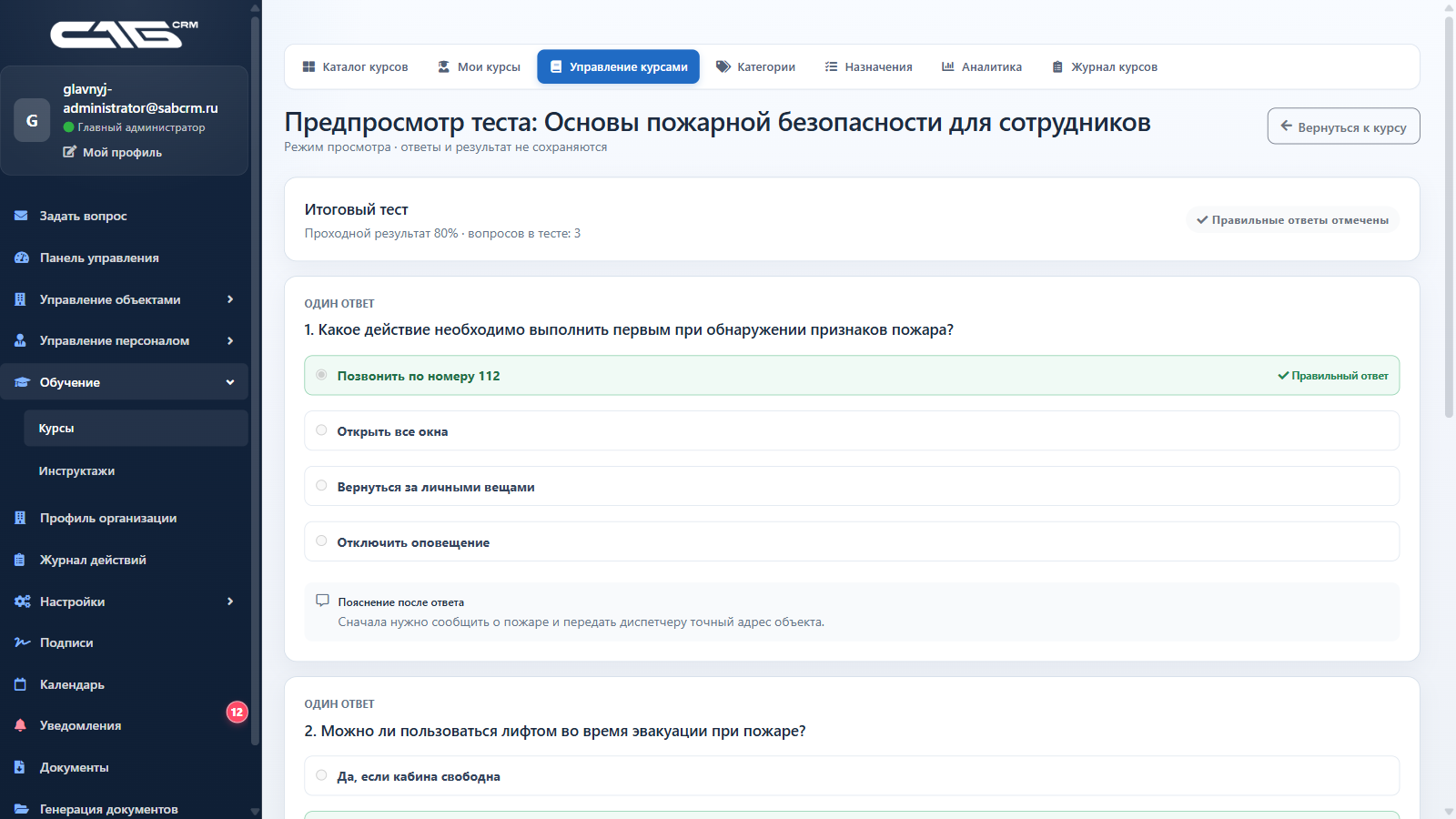
Task: Choose the Вернуться за личными вещами radio option
Action: (x=321, y=486)
